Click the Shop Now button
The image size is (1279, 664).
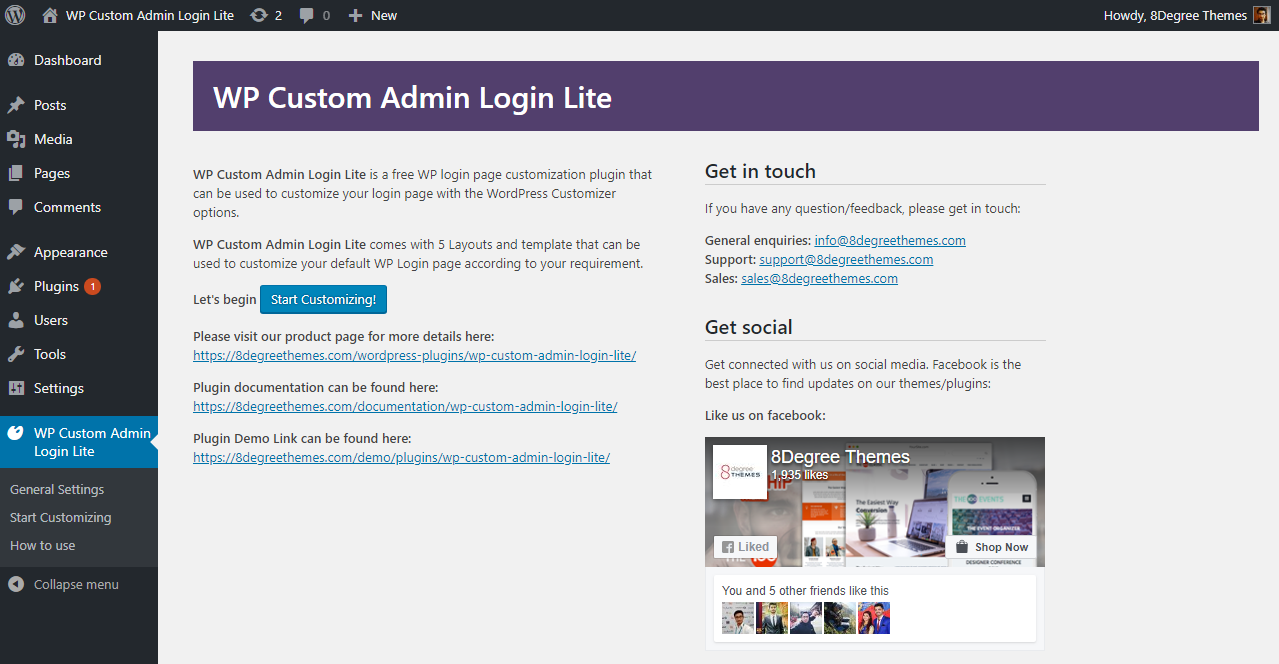(x=991, y=547)
